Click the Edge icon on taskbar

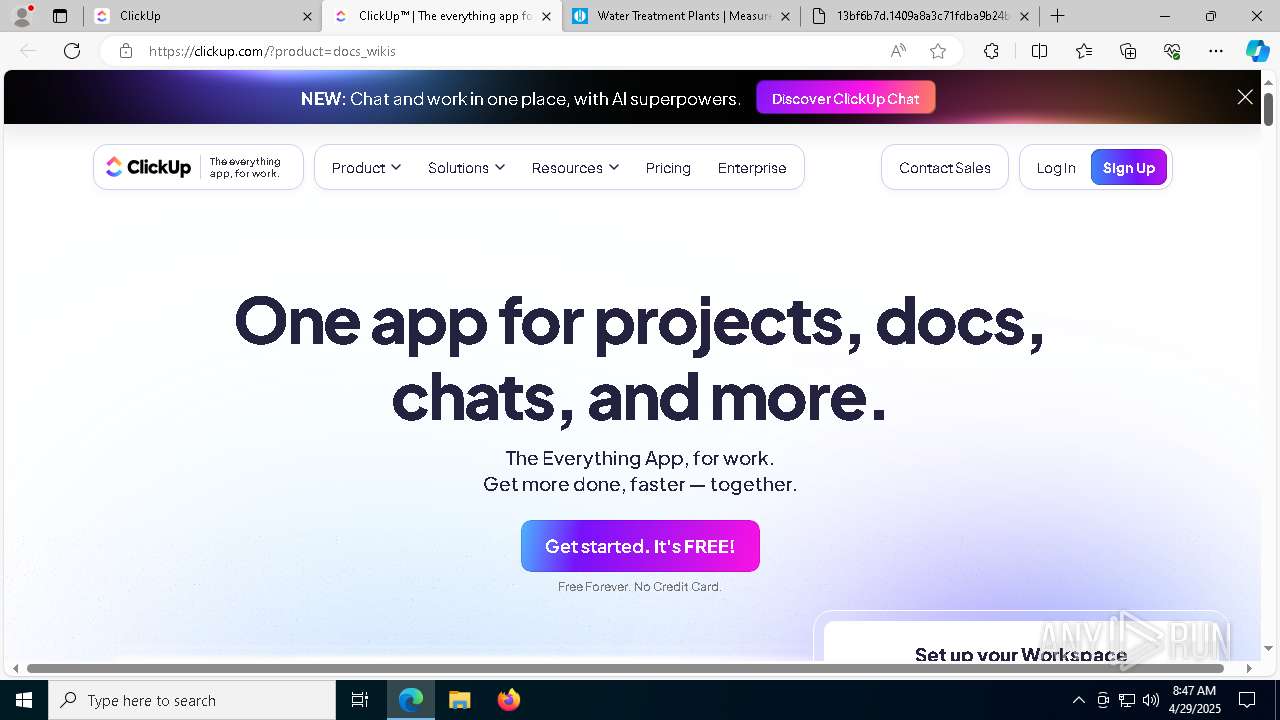pos(411,700)
